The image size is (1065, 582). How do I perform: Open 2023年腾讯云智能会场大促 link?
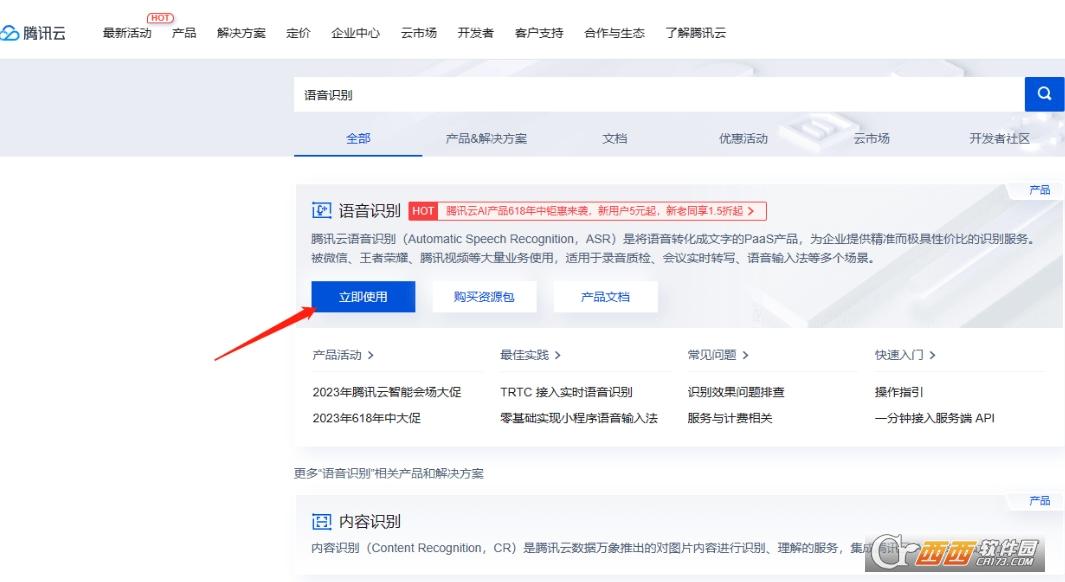click(386, 393)
